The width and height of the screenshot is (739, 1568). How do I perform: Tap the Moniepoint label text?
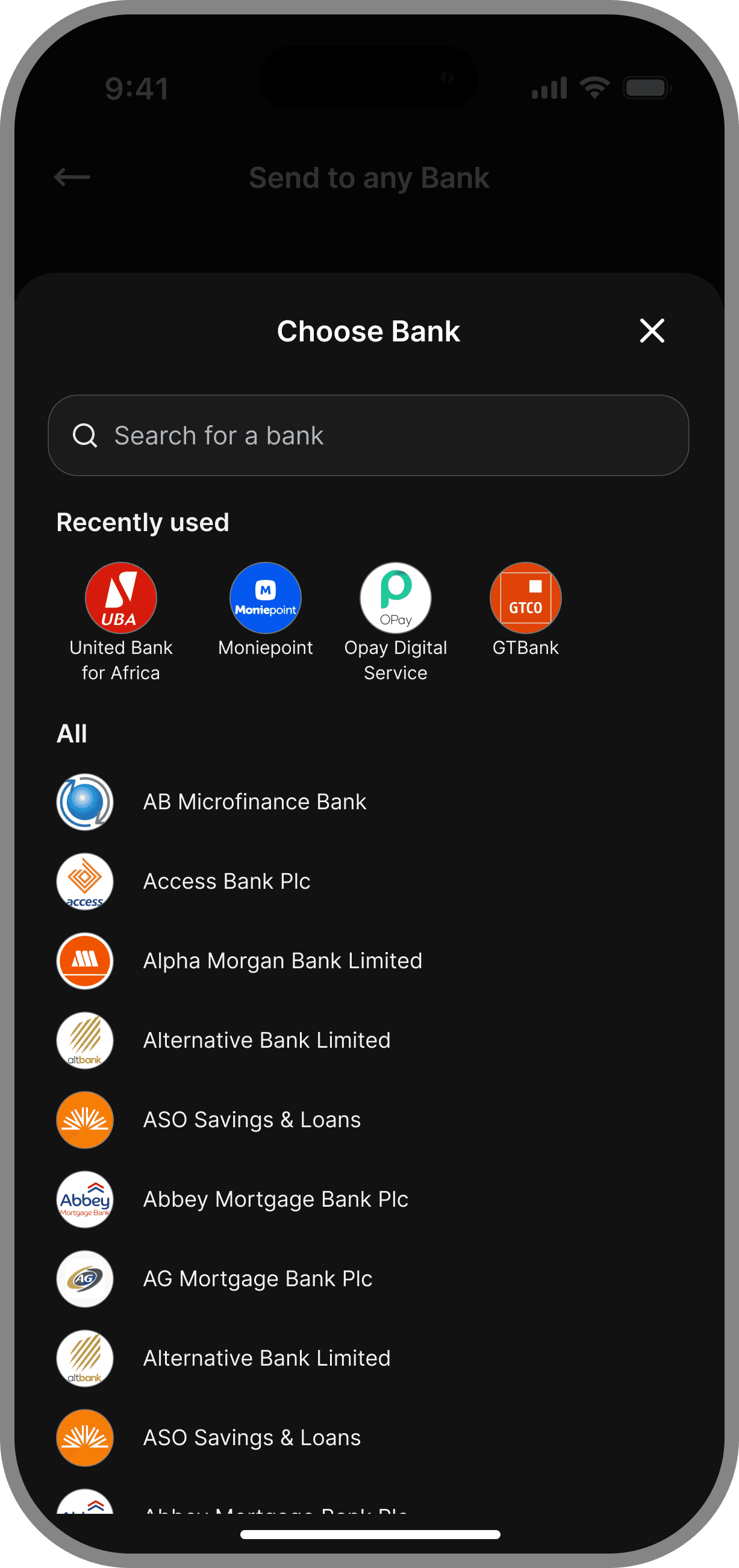pyautogui.click(x=266, y=648)
